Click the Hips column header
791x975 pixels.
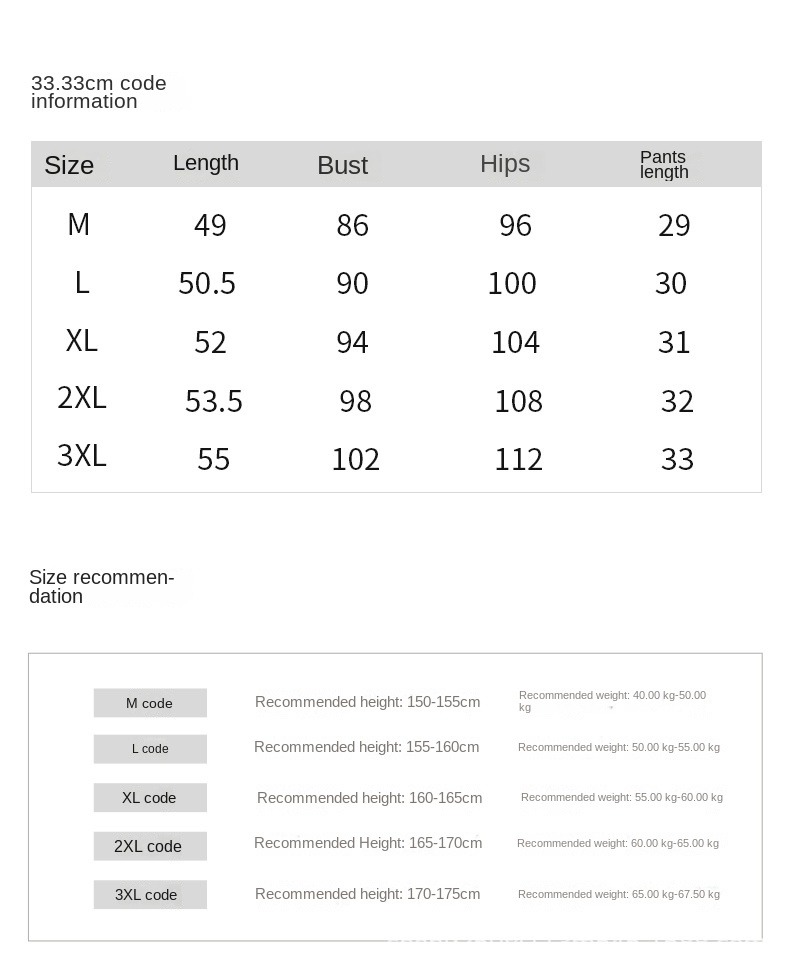505,164
